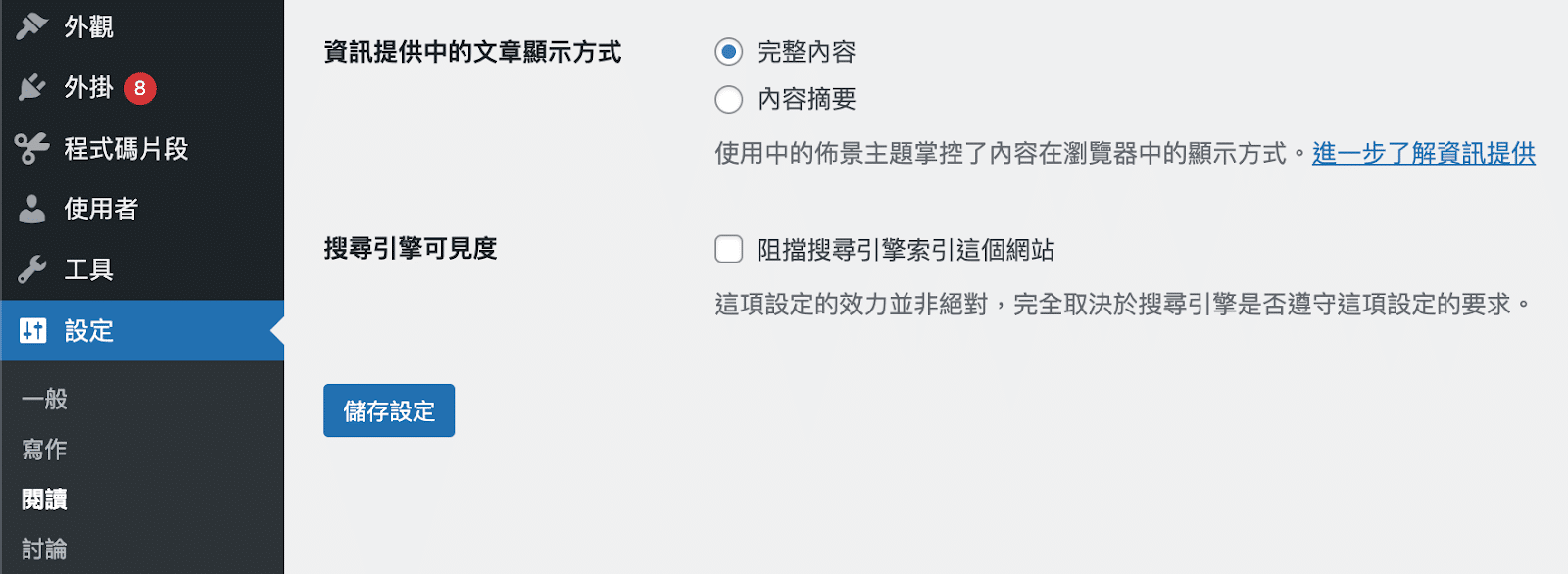Image resolution: width=1568 pixels, height=574 pixels.
Task: Select the 內容摘要 radio button
Action: (729, 99)
